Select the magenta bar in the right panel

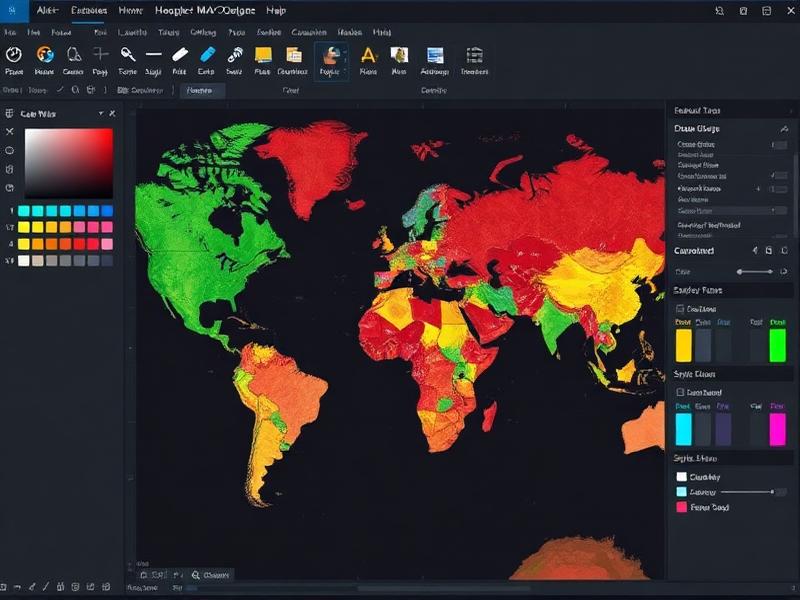click(x=778, y=430)
